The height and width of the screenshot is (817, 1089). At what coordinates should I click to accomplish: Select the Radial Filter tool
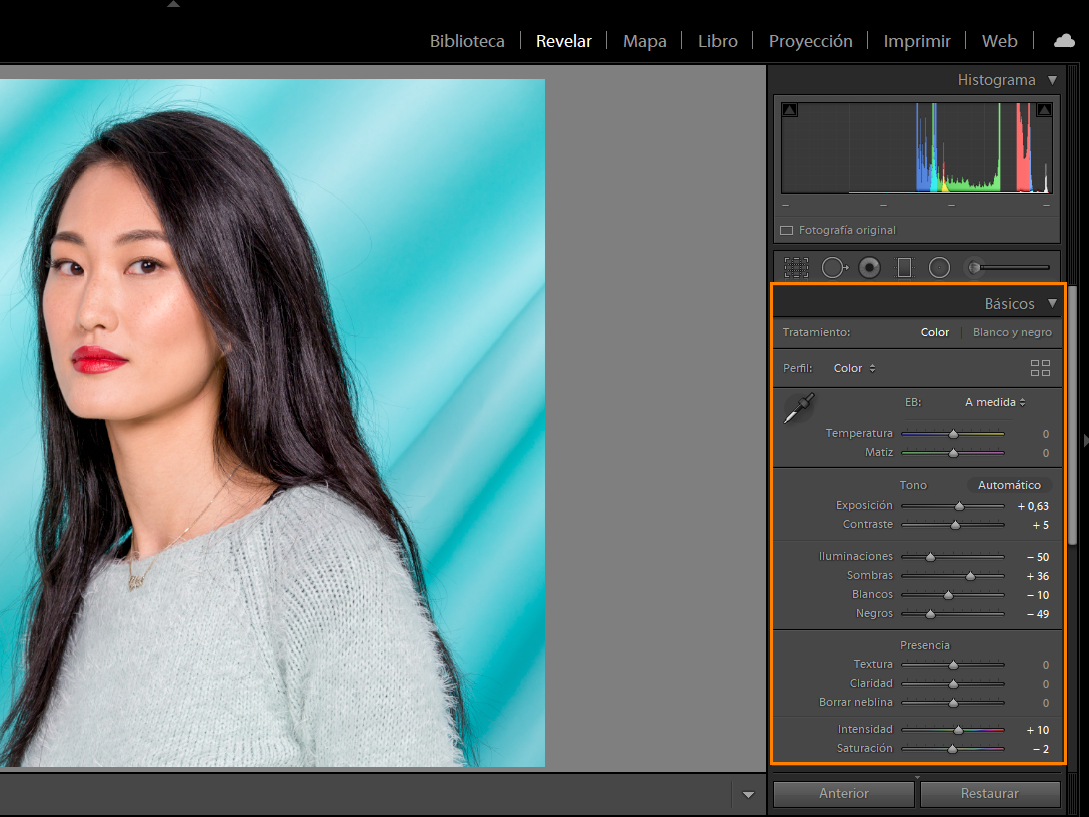(939, 267)
